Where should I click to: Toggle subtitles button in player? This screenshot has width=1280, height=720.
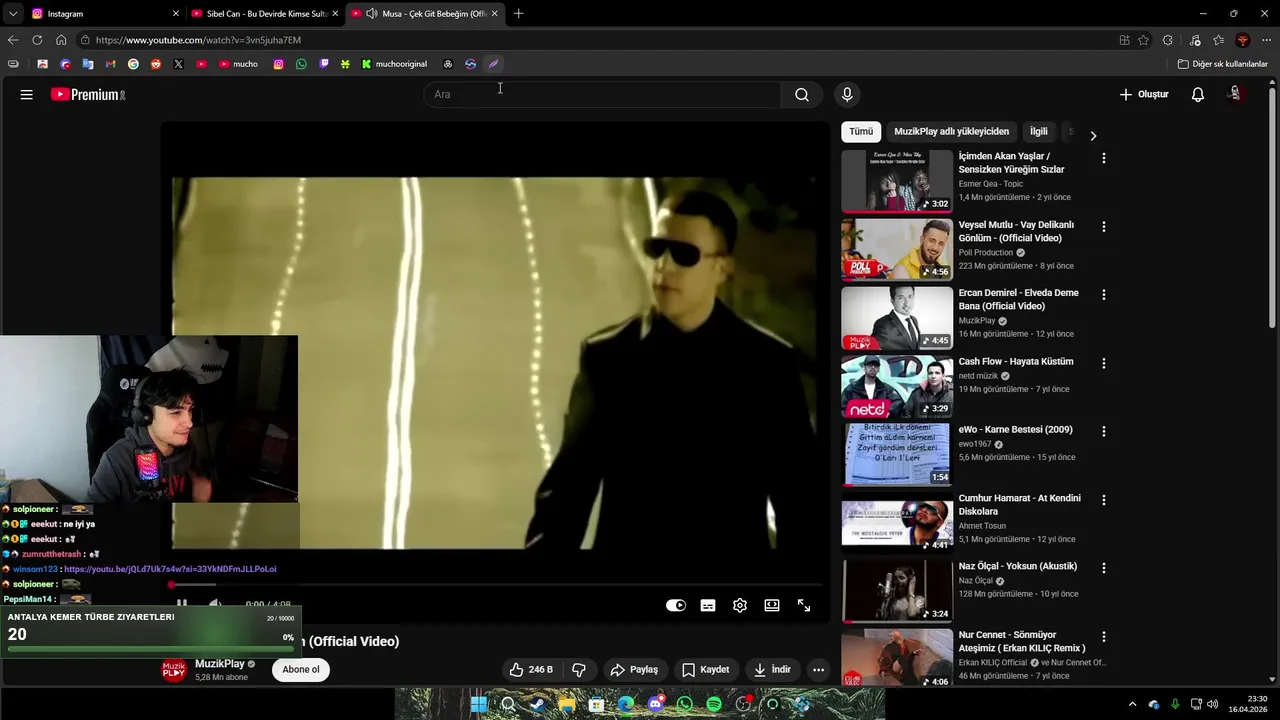[x=708, y=605]
